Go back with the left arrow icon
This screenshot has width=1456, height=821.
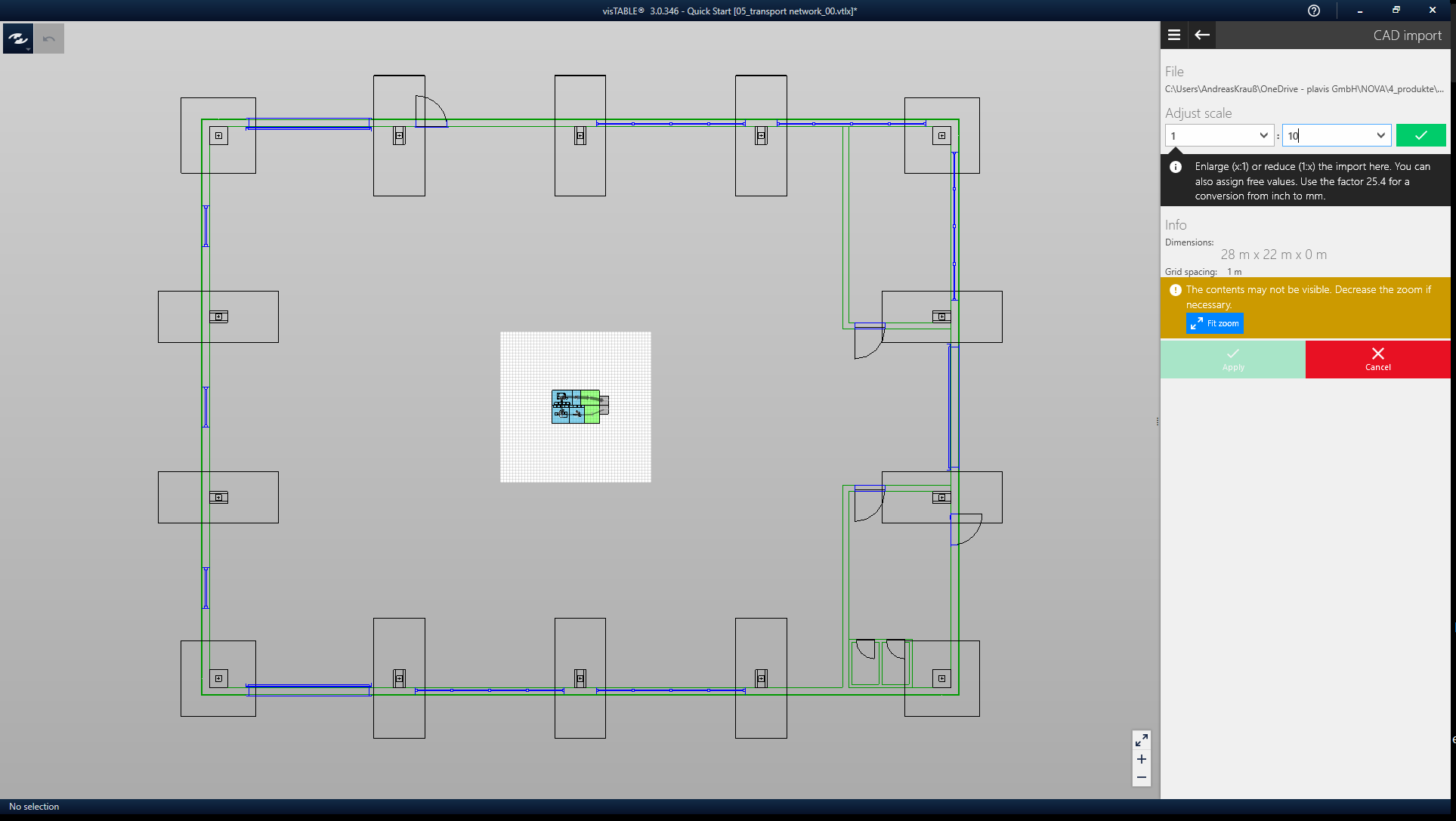tap(1201, 35)
